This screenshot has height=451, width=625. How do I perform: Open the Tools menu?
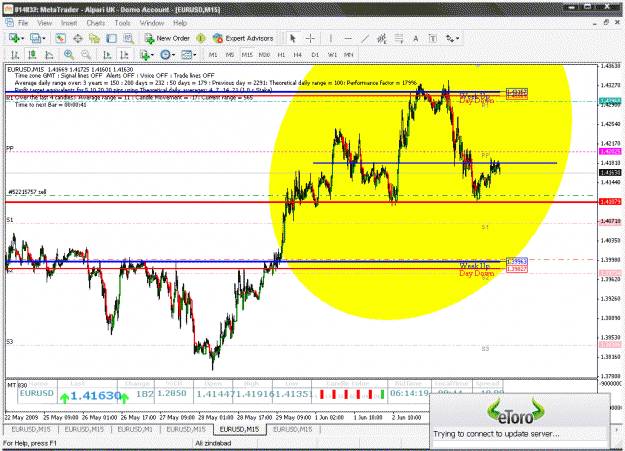click(x=122, y=23)
